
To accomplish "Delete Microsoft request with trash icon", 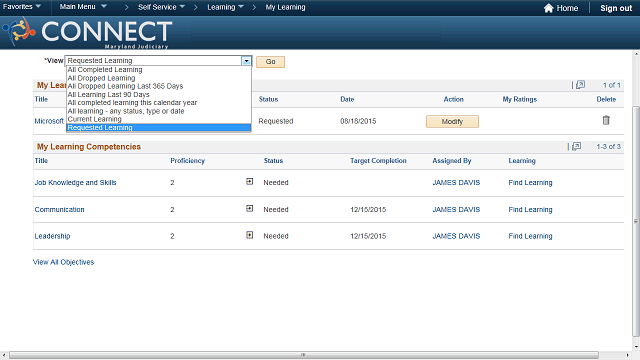I will pos(606,120).
